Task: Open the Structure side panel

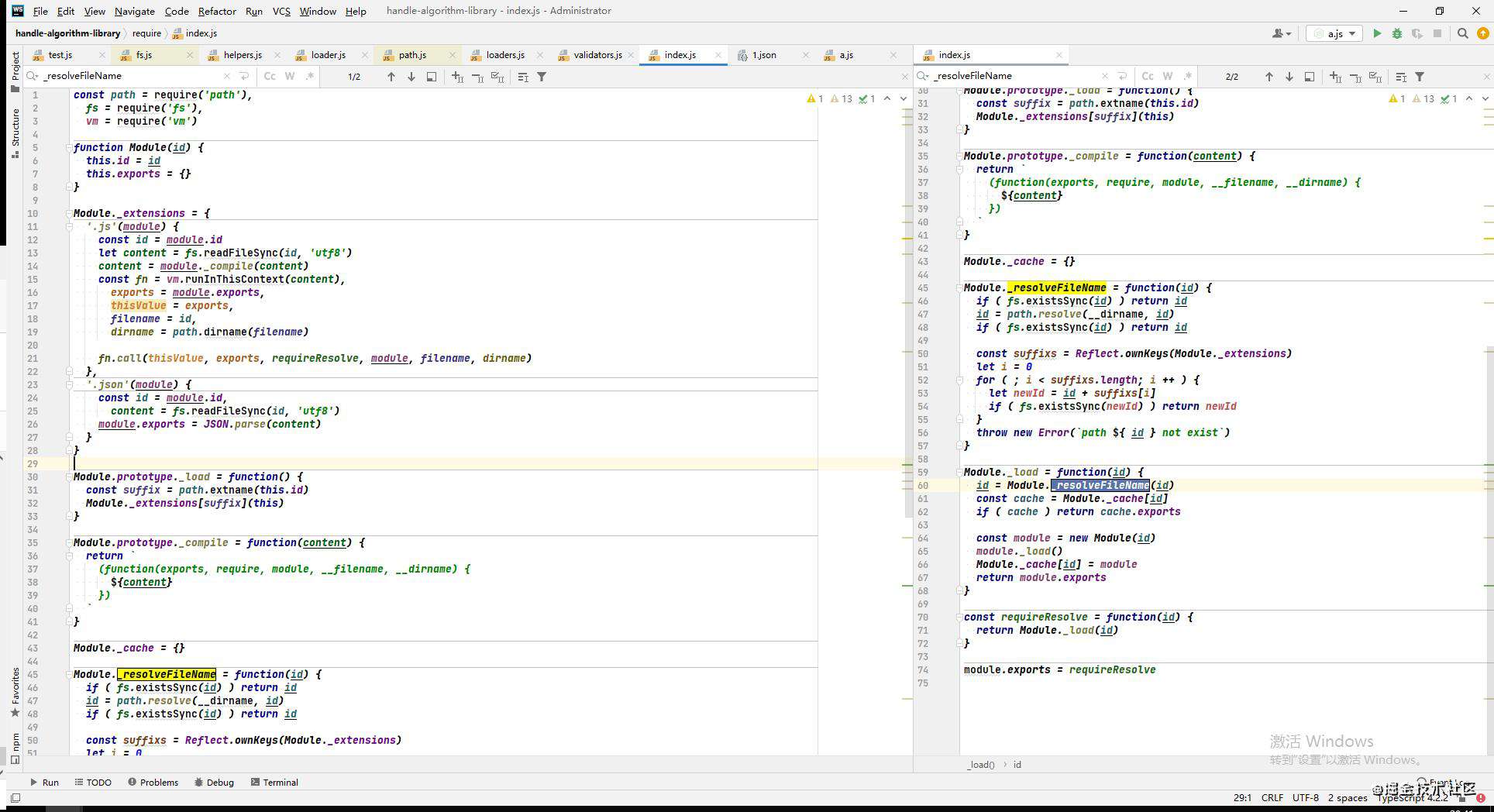Action: (x=15, y=133)
